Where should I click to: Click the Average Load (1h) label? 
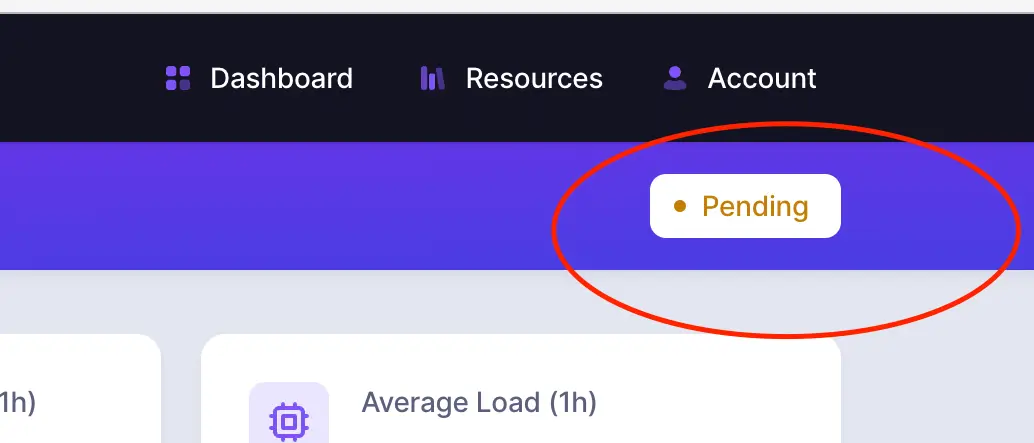pos(479,403)
